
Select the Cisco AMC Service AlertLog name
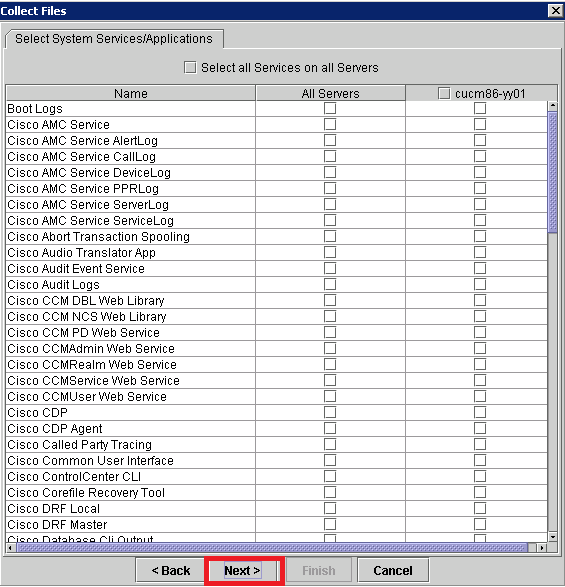(x=82, y=140)
